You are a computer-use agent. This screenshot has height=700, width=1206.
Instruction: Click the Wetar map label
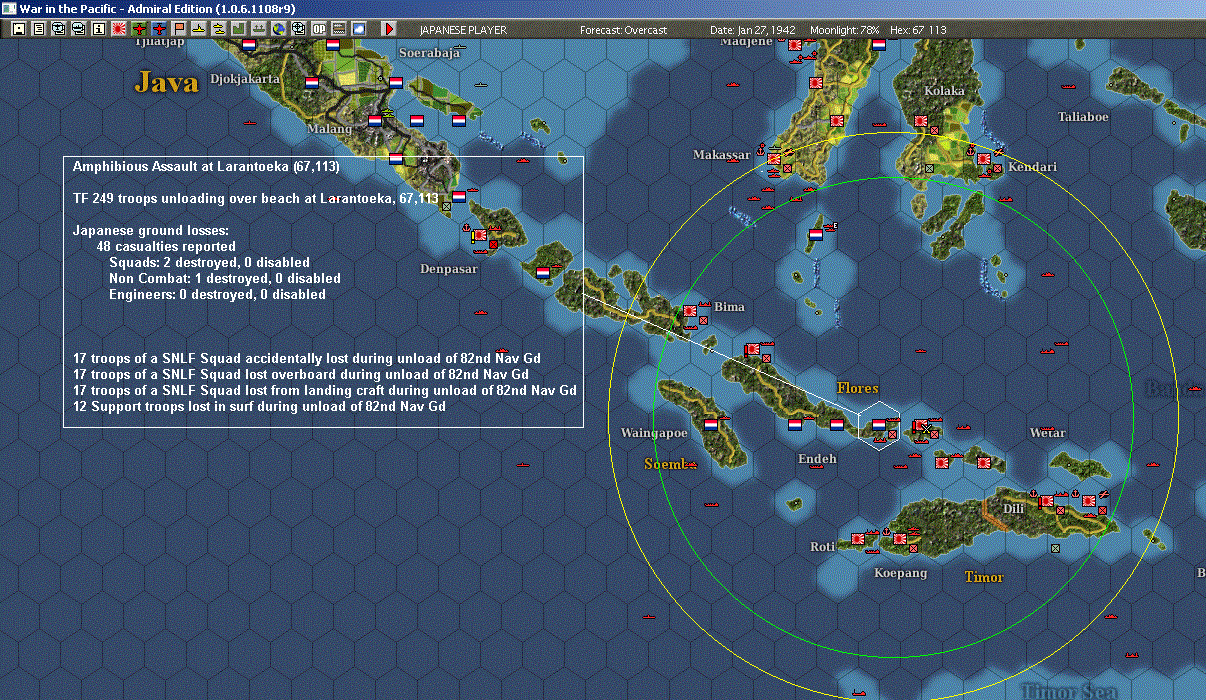click(x=1047, y=433)
